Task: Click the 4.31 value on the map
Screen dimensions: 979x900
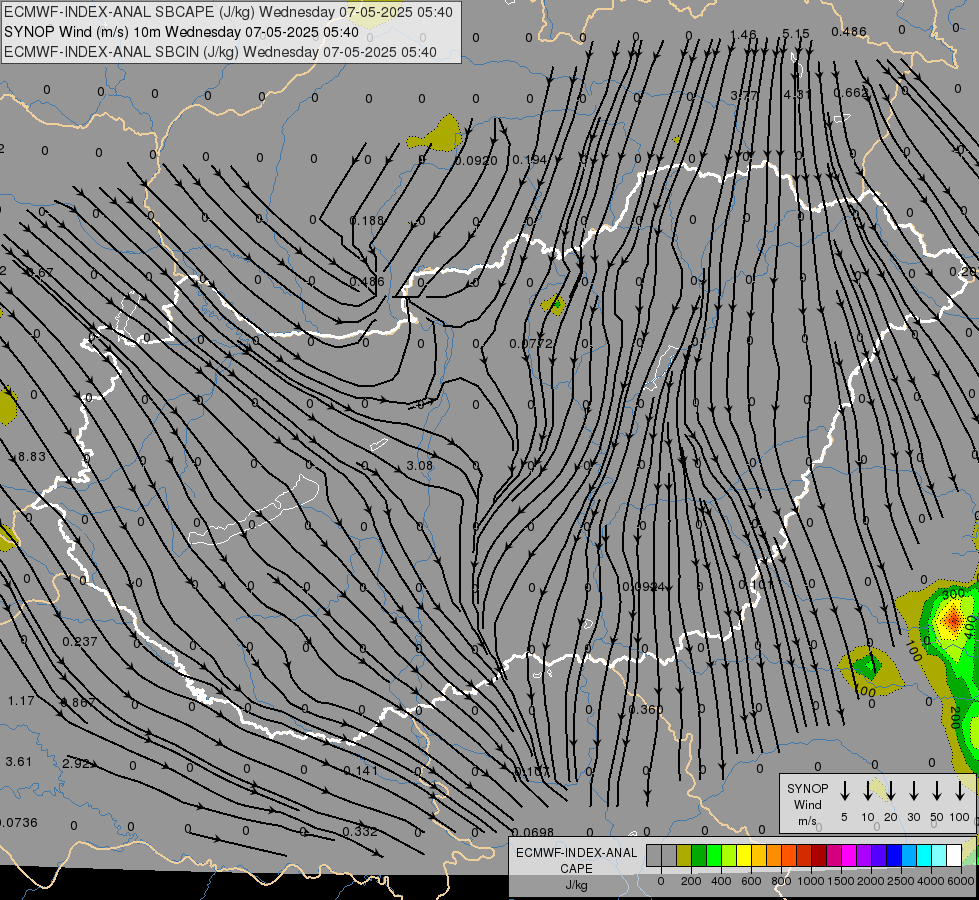Action: click(x=797, y=94)
